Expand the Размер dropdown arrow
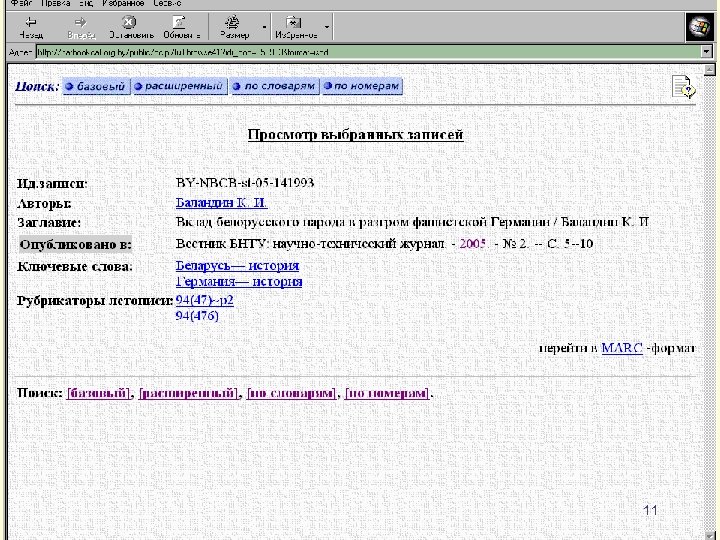Screen dimensions: 720x540 point(264,27)
